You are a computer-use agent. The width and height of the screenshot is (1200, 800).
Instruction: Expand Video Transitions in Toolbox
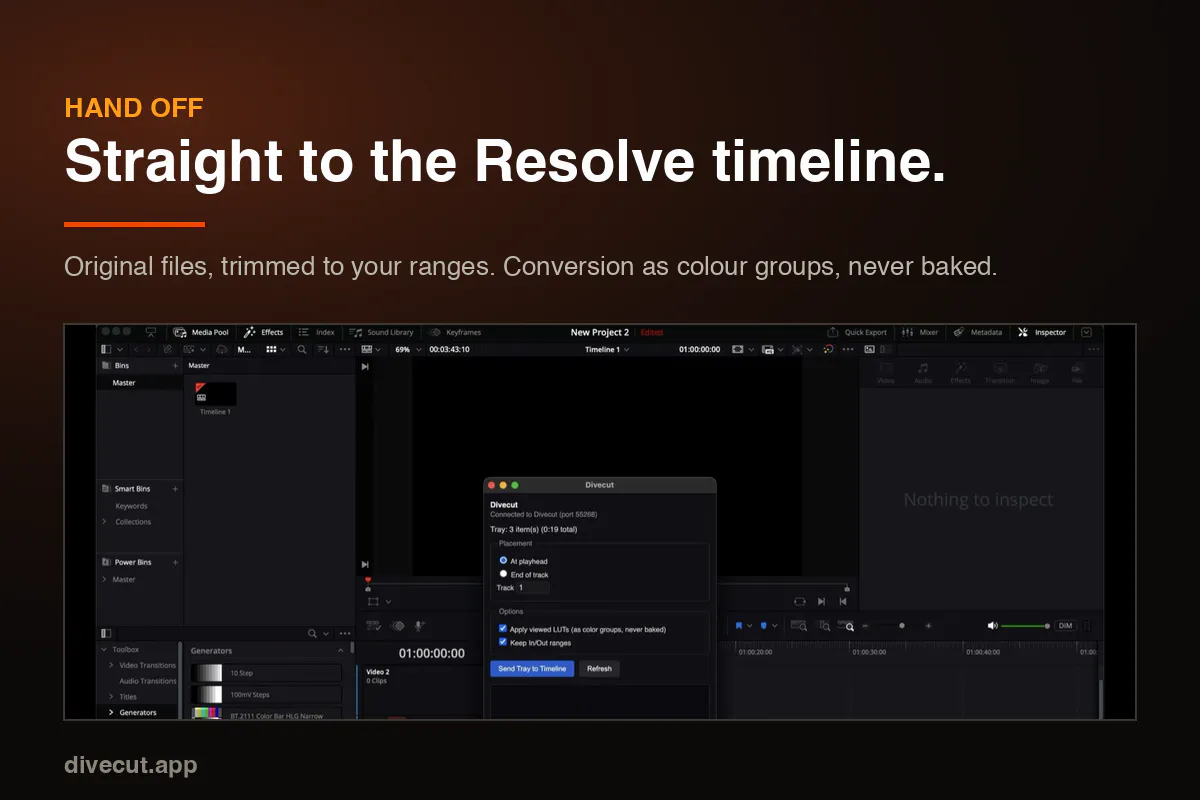pyautogui.click(x=111, y=665)
